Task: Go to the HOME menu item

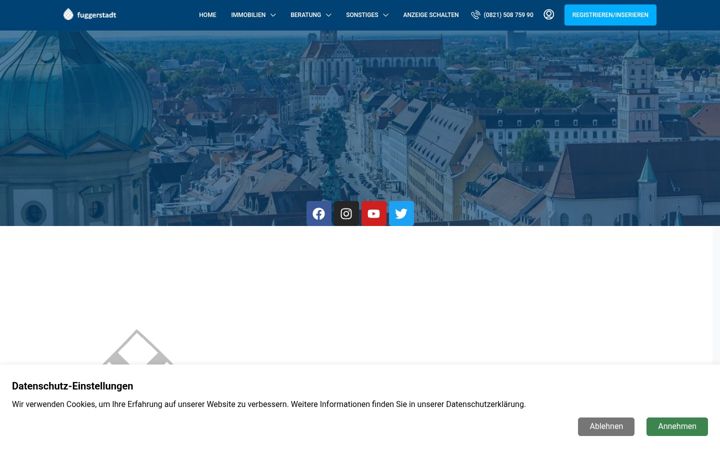Action: point(208,15)
